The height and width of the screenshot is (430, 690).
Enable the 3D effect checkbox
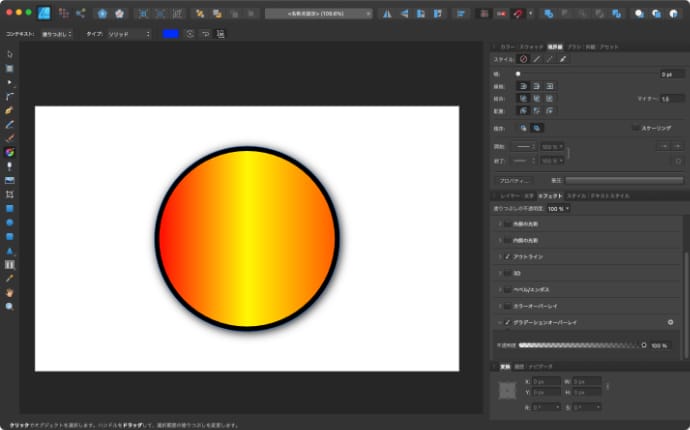(508, 273)
